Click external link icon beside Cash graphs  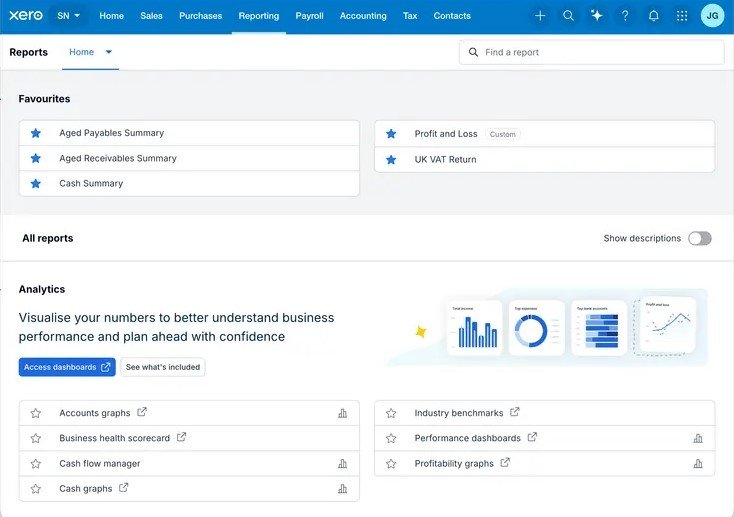coord(123,488)
